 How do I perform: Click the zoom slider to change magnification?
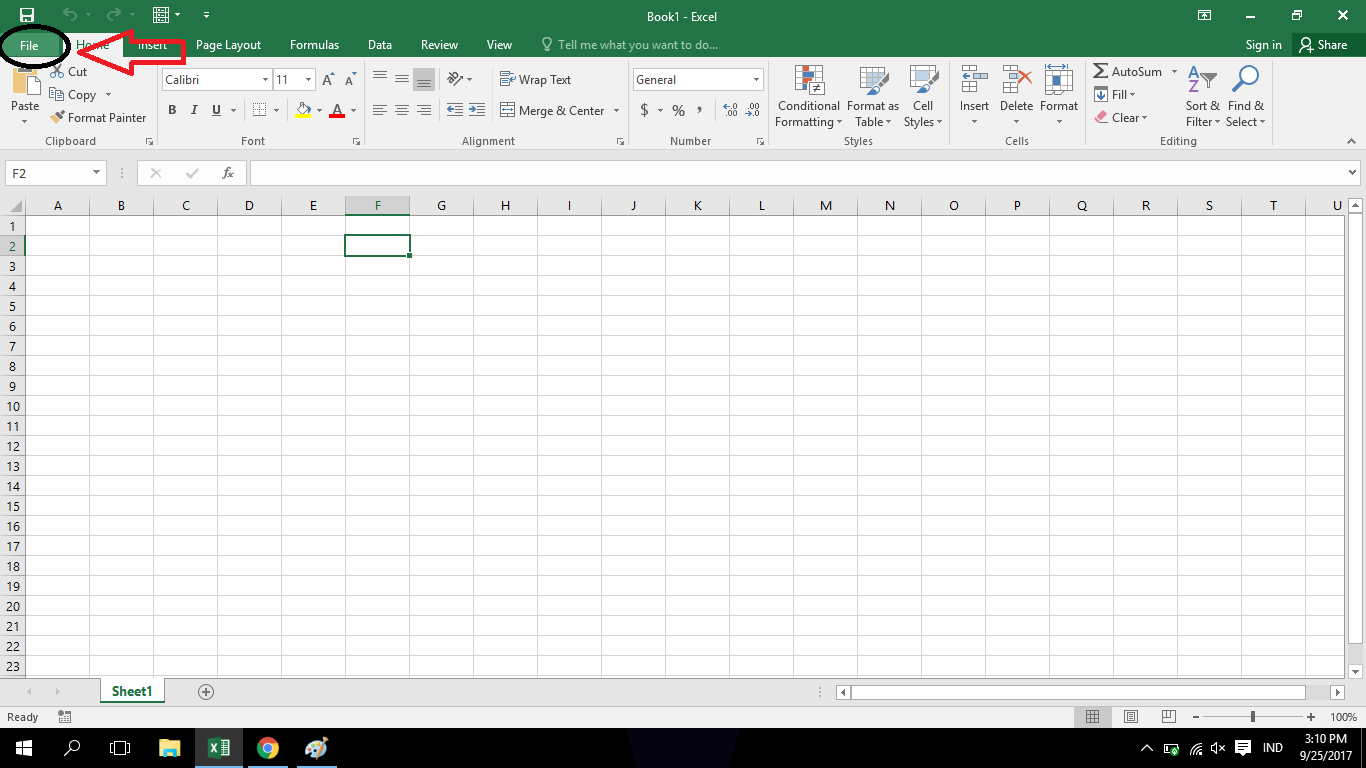coord(1253,716)
